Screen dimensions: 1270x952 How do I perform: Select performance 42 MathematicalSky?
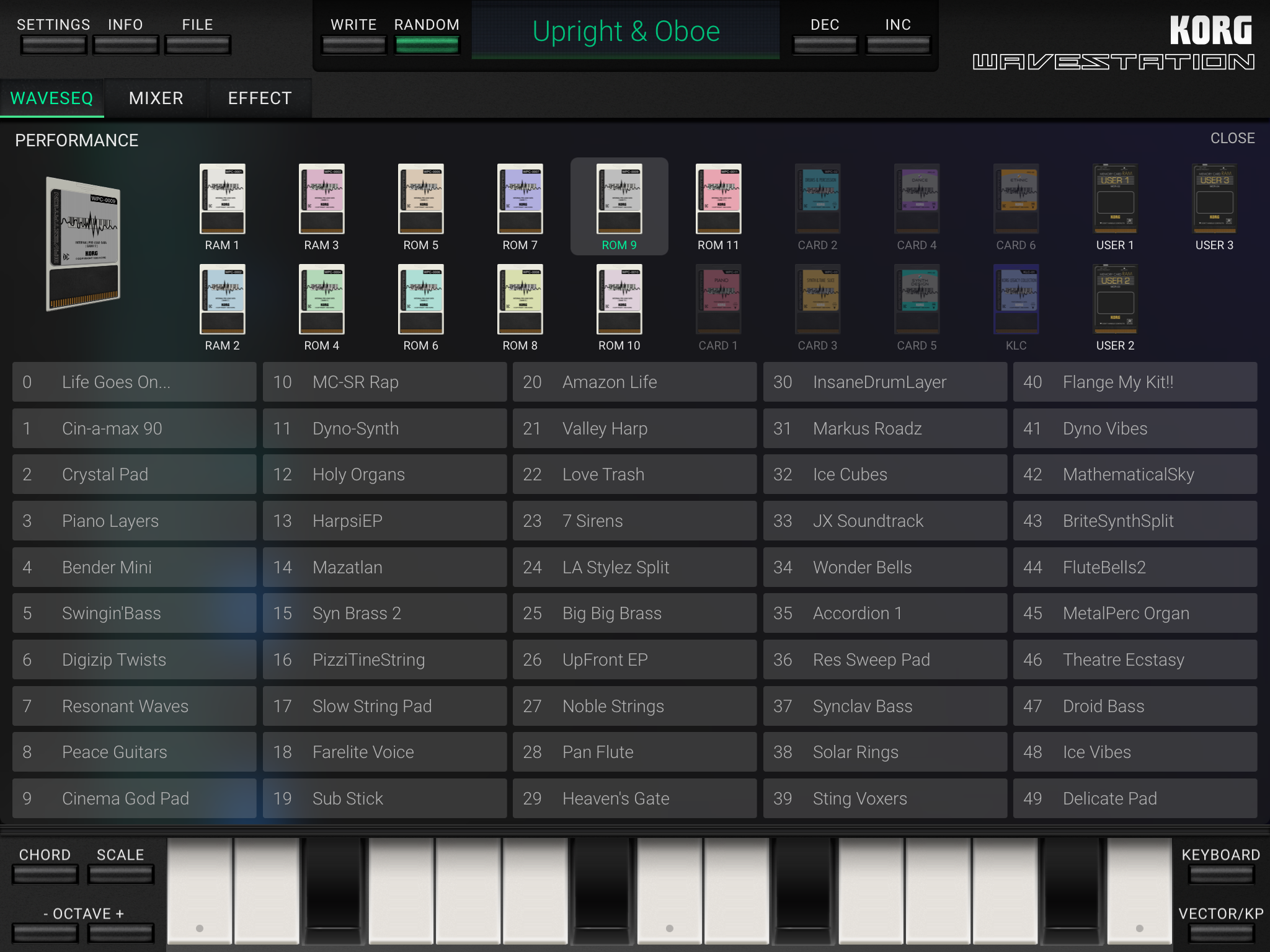(x=1135, y=474)
